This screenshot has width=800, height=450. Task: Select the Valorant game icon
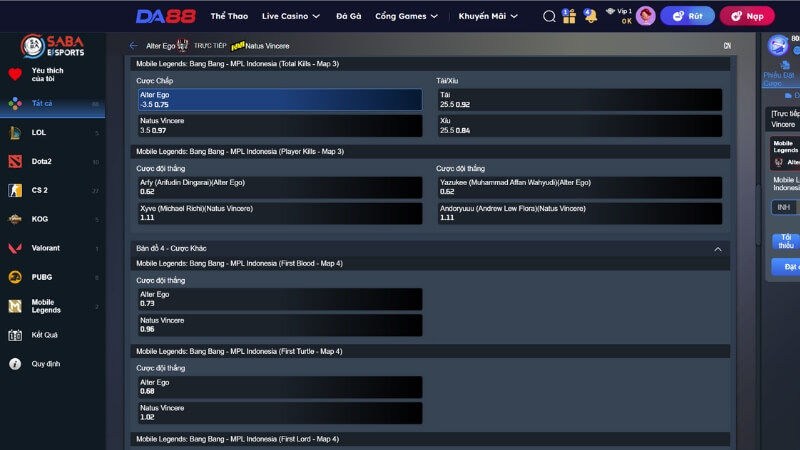coord(15,248)
